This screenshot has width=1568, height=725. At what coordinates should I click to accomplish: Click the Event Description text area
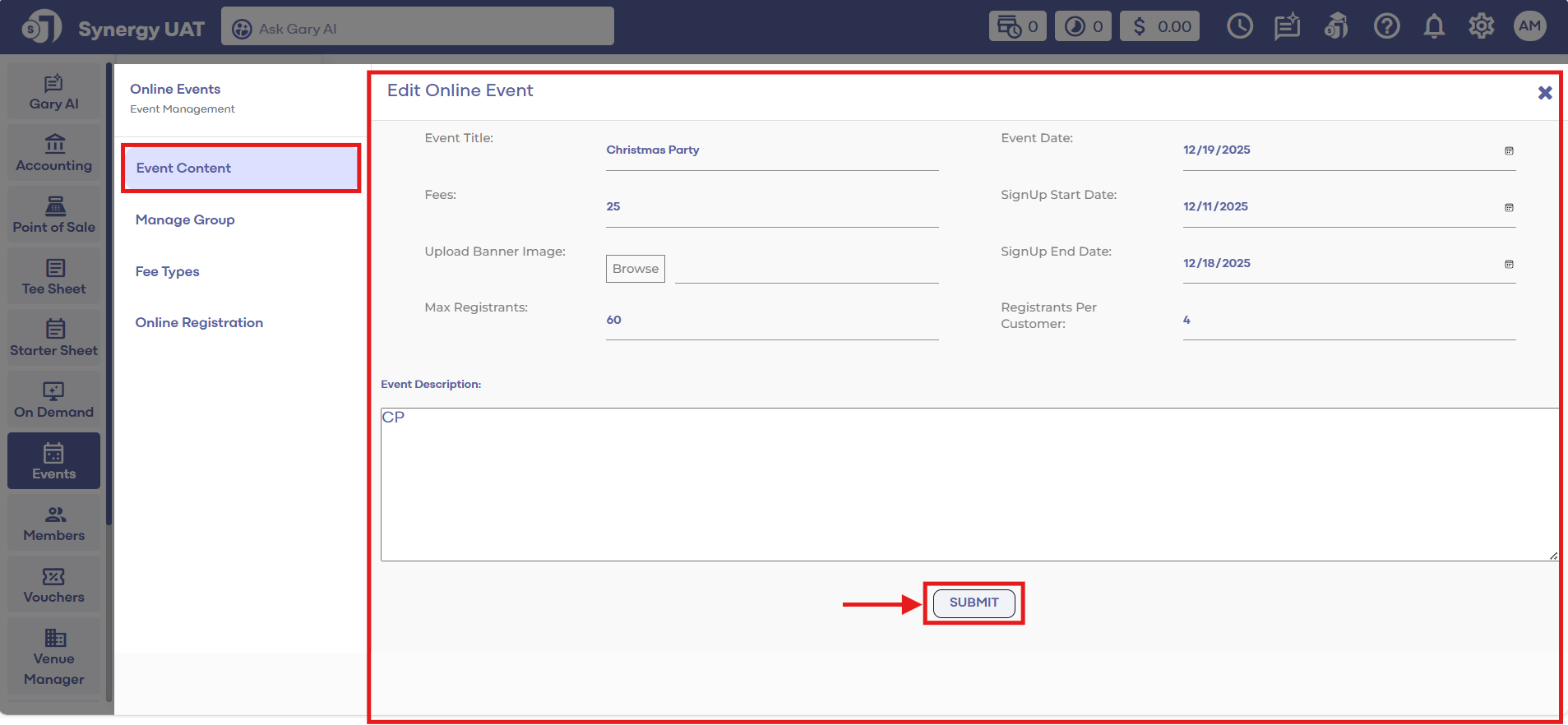pos(968,485)
